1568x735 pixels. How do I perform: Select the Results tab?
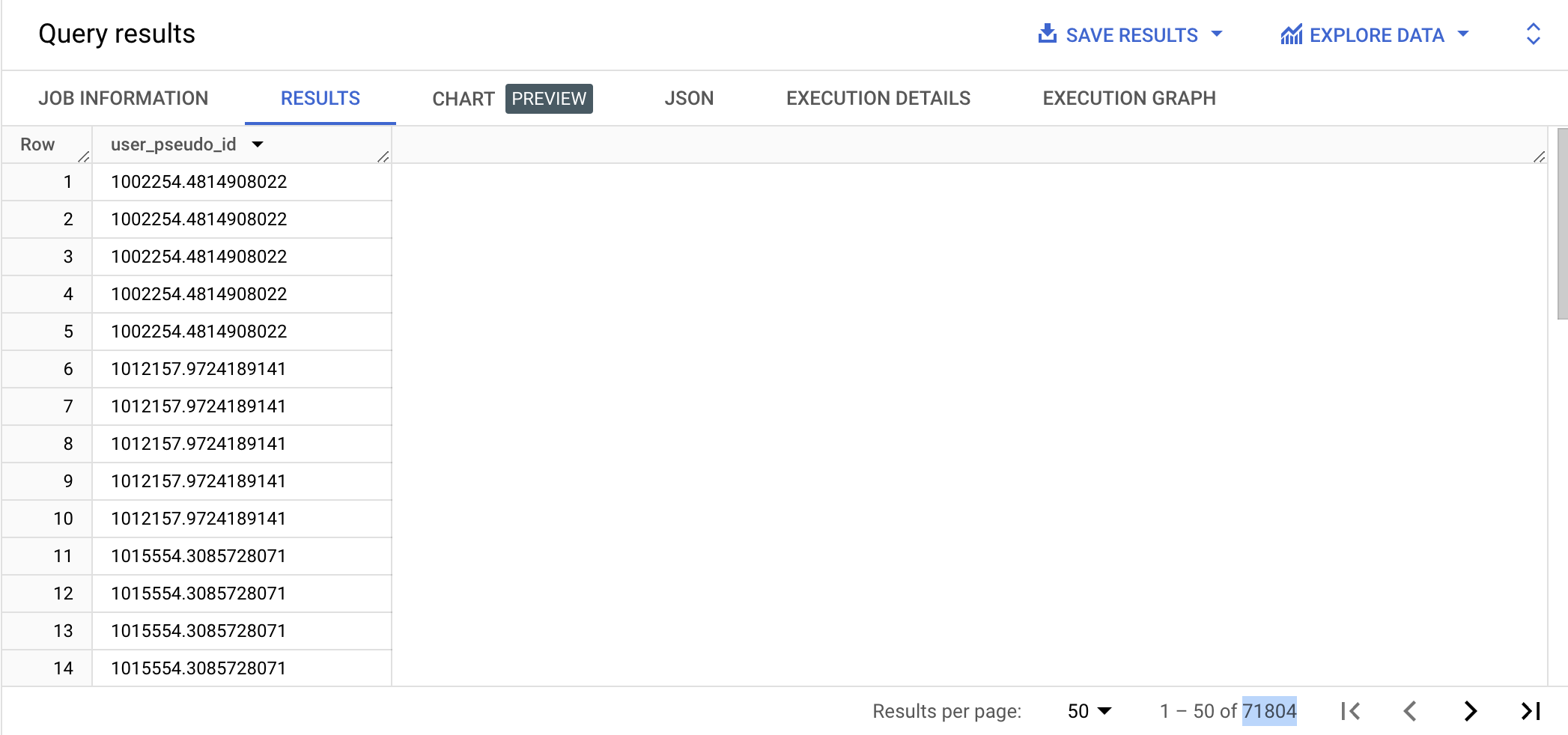pos(320,98)
